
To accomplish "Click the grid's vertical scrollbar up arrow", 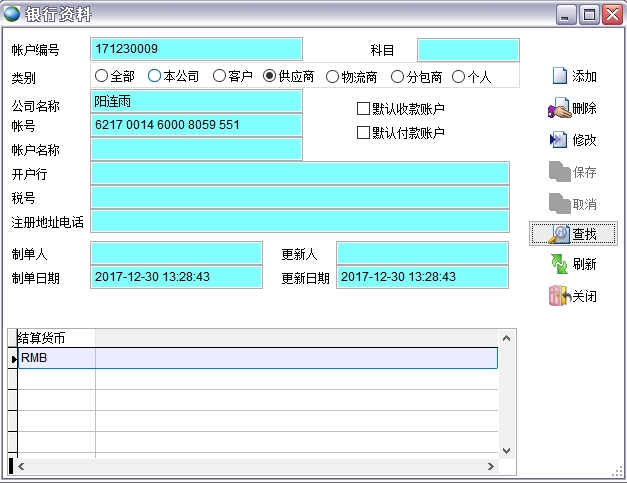I will (x=505, y=339).
